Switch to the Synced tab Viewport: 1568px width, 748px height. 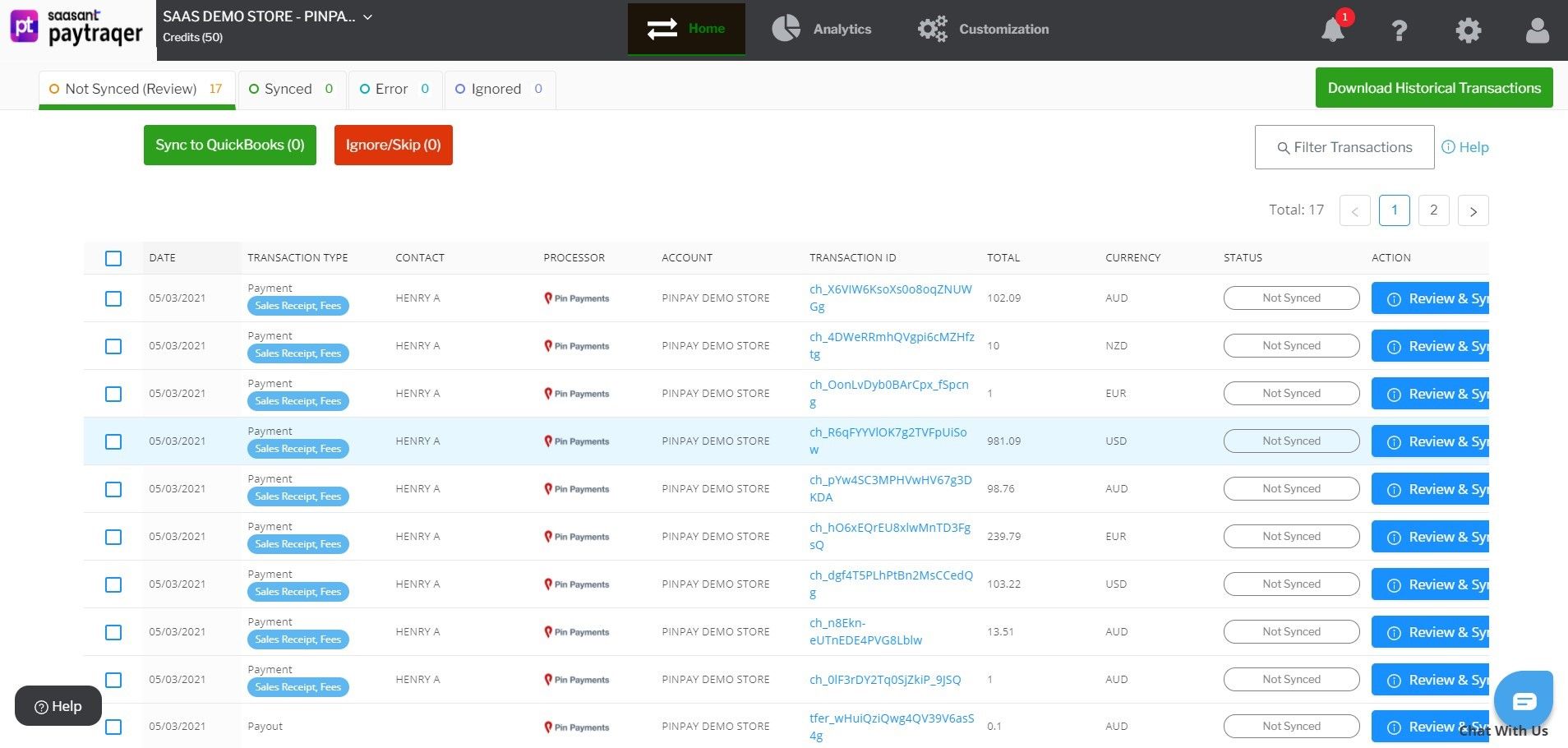[291, 89]
